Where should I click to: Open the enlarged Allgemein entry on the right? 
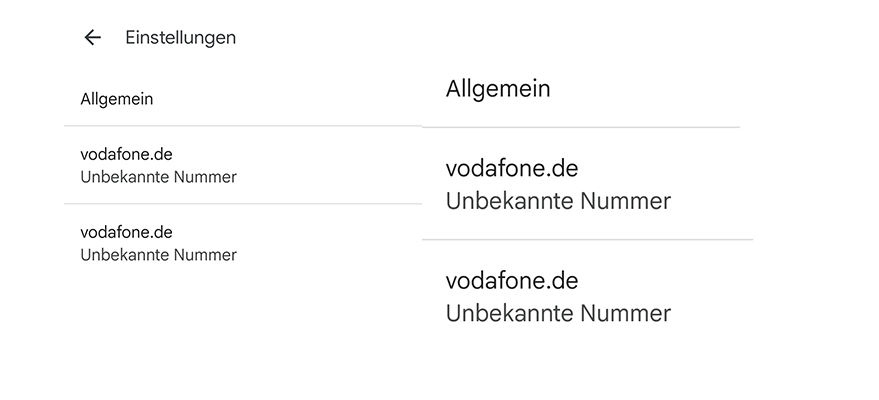point(498,89)
